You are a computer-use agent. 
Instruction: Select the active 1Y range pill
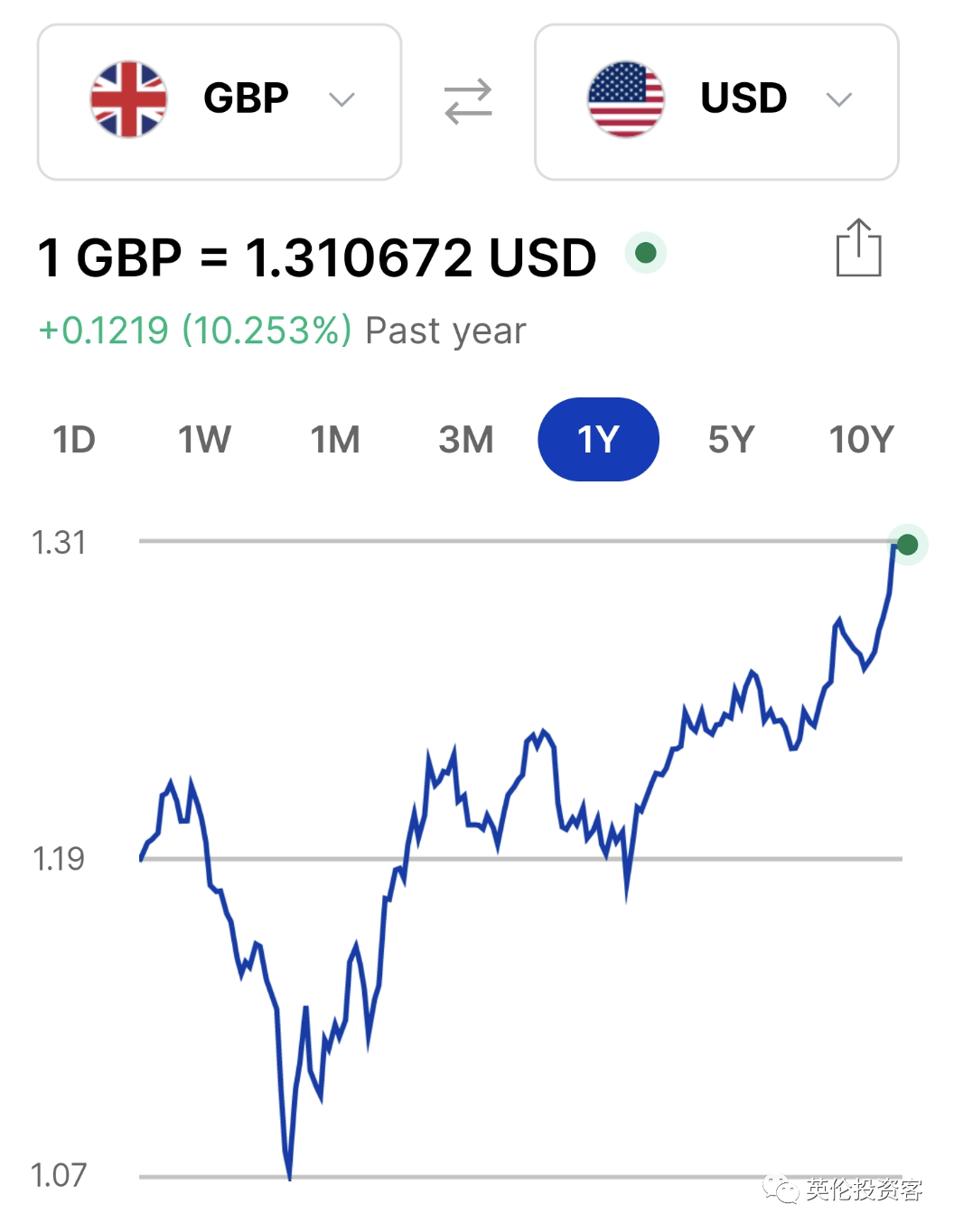pos(598,440)
